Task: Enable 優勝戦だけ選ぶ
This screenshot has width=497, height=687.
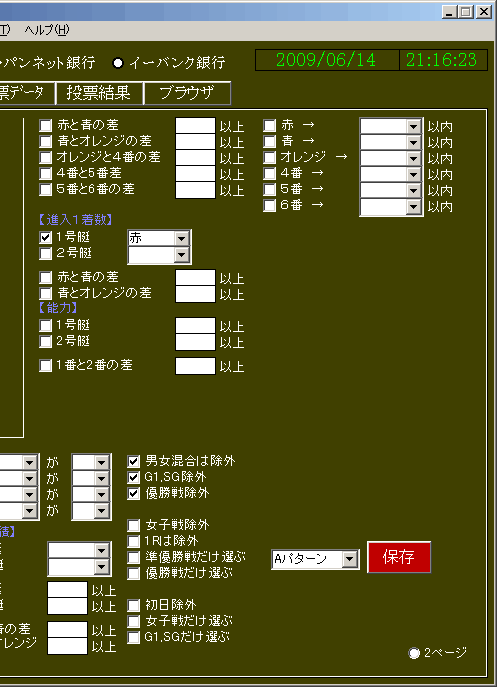Action: coord(134,574)
